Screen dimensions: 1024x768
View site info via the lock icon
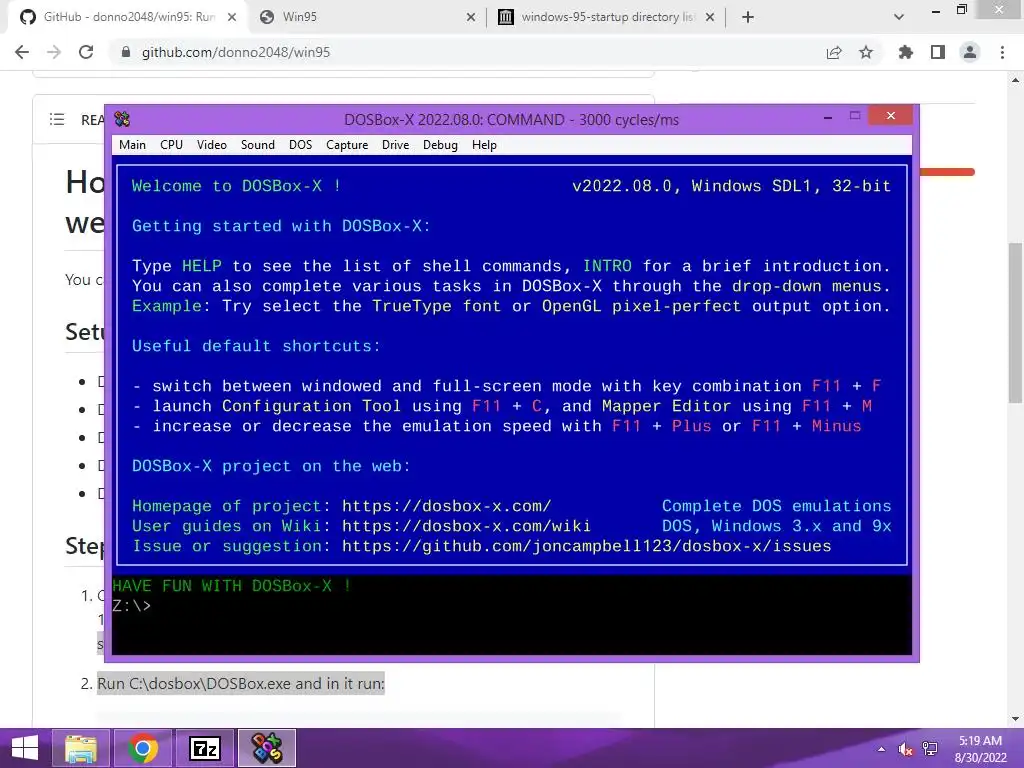pos(126,52)
